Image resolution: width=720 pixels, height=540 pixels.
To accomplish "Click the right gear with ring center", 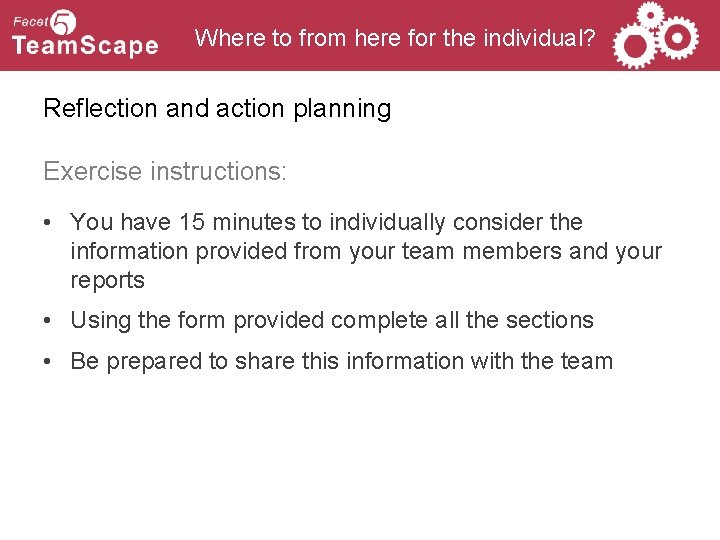I will pos(679,38).
